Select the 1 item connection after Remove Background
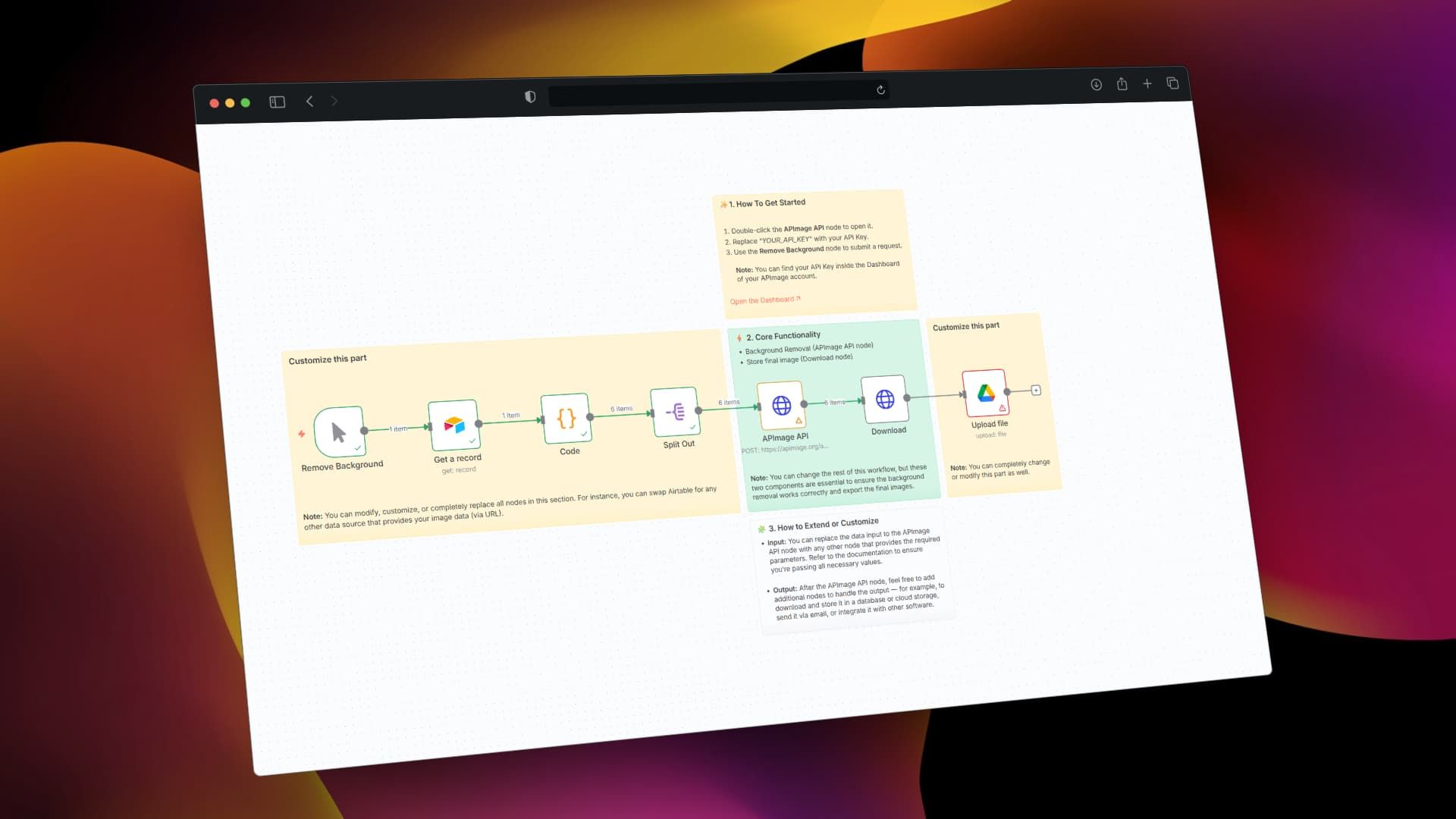 click(x=398, y=429)
